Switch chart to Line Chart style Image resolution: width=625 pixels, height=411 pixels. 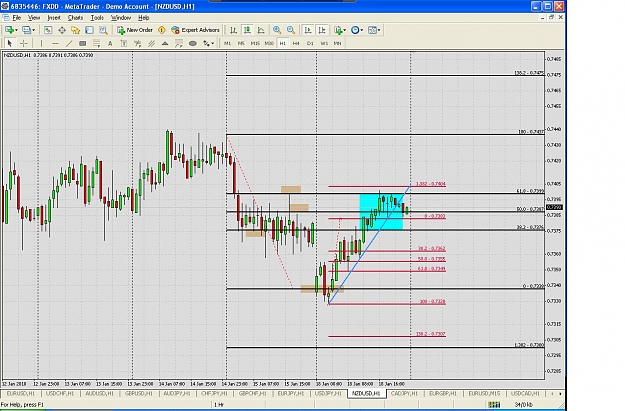click(x=261, y=30)
